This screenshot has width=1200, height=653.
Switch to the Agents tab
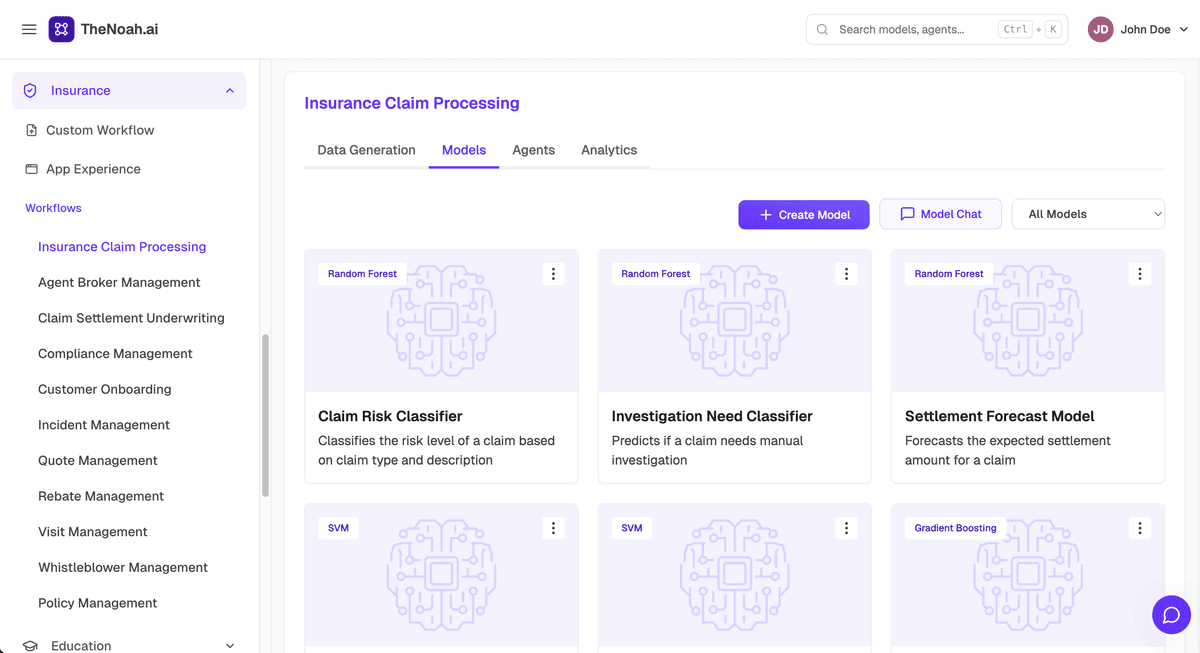(x=533, y=150)
